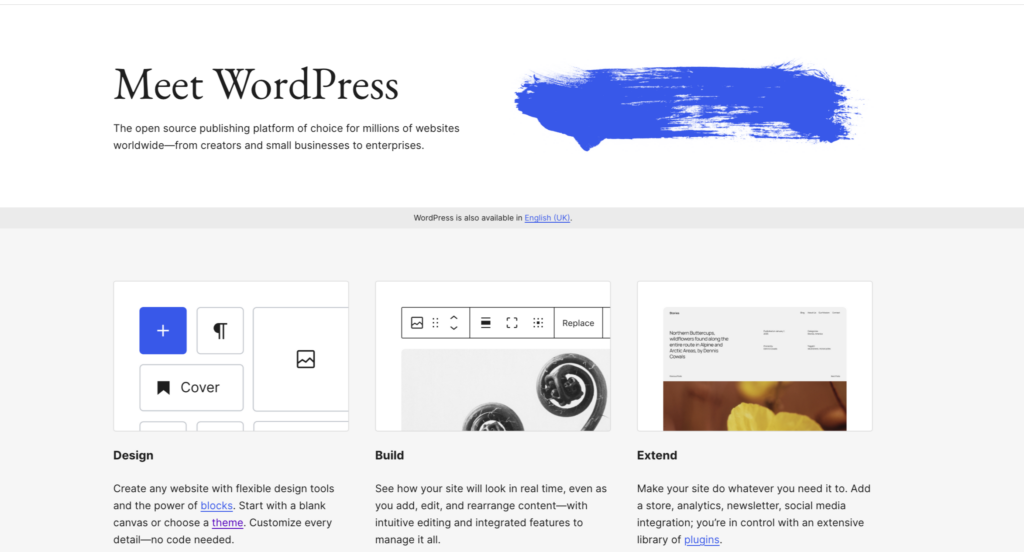Image resolution: width=1024 pixels, height=552 pixels.
Task: Click the move up/down arrows in toolbar
Action: 453,322
